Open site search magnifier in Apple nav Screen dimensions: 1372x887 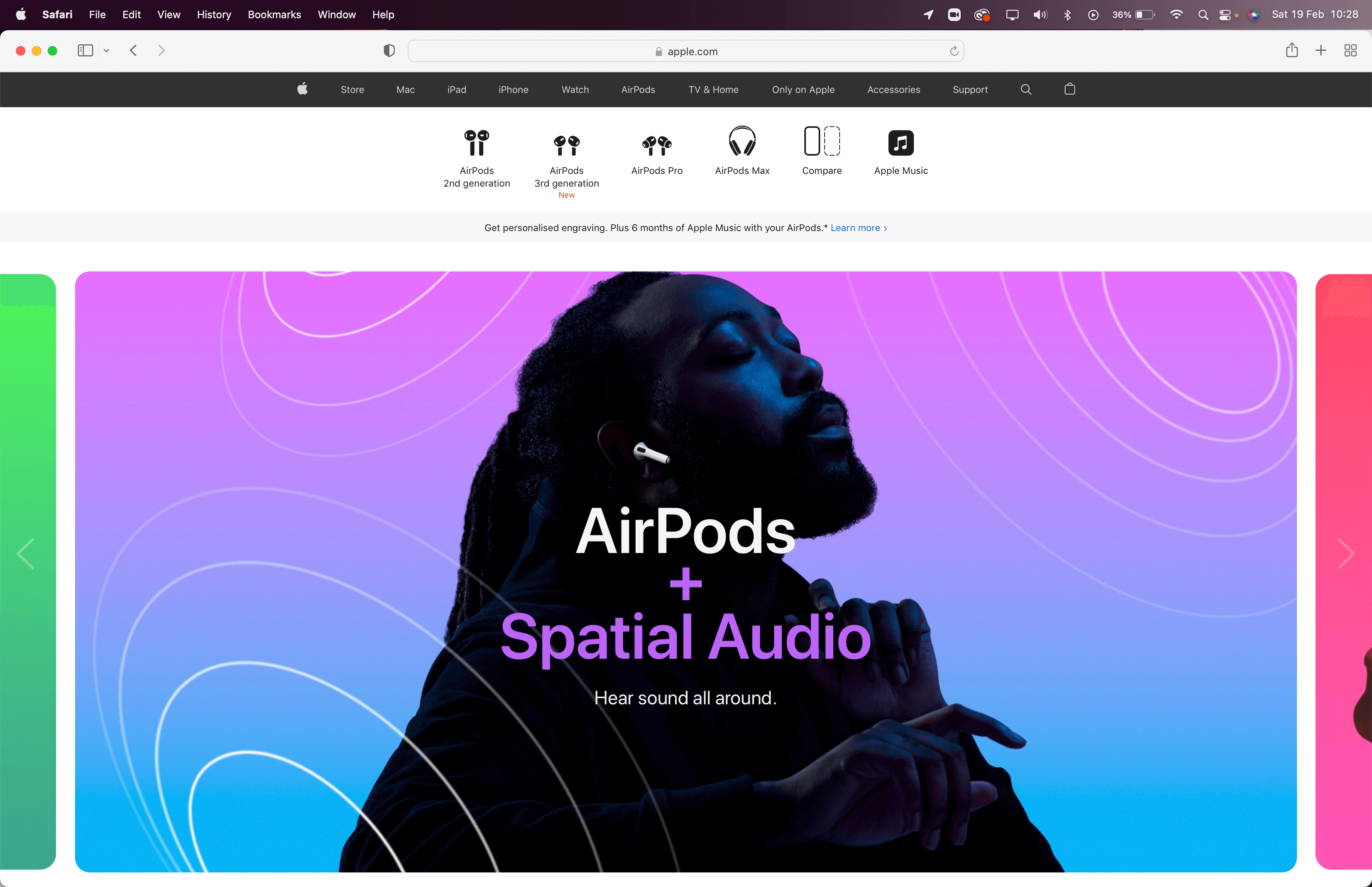[x=1025, y=89]
